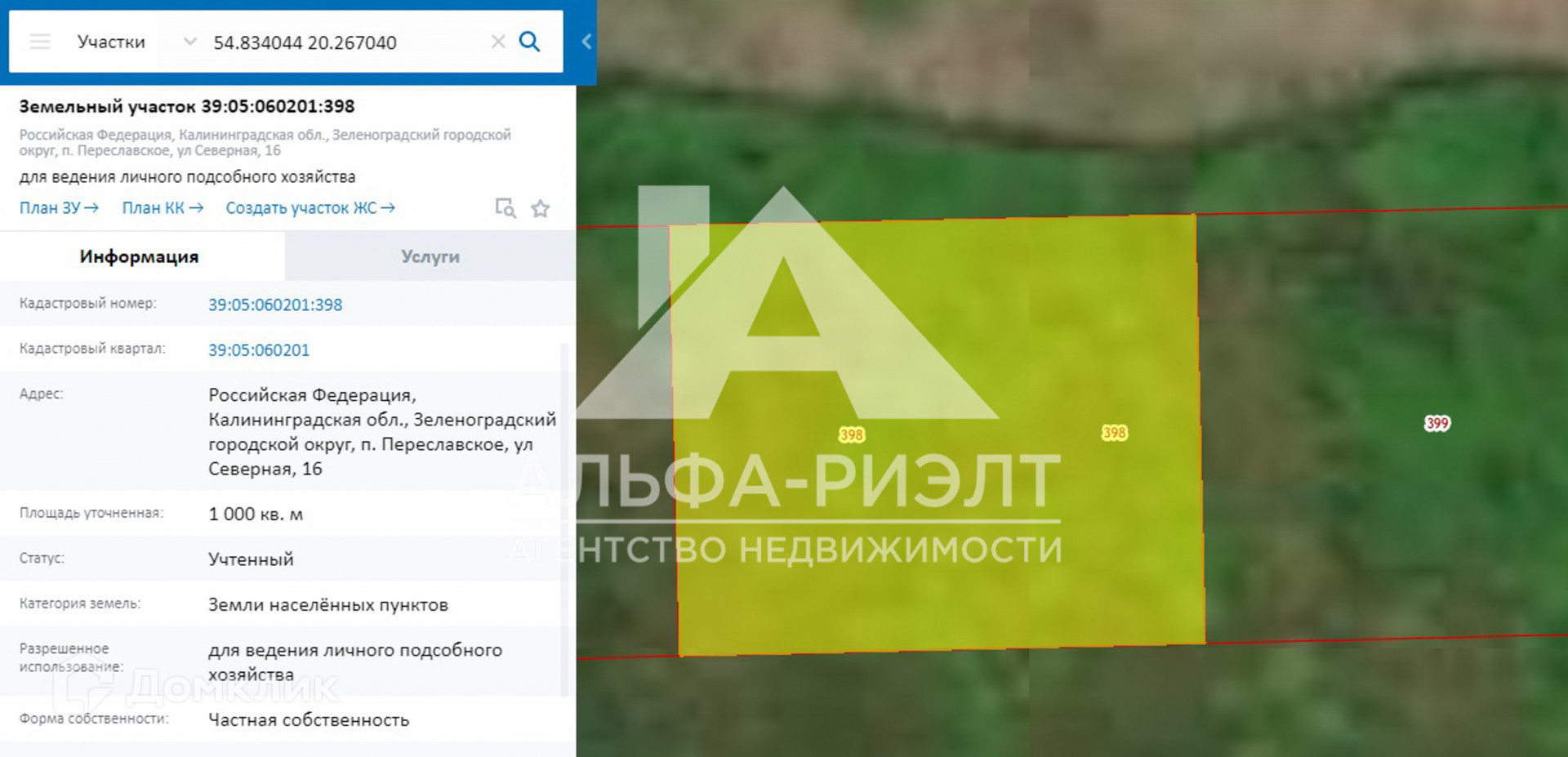Click the Земельный участок 39:05:060201:398 heading
Viewport: 1568px width, 757px height.
coord(187,106)
